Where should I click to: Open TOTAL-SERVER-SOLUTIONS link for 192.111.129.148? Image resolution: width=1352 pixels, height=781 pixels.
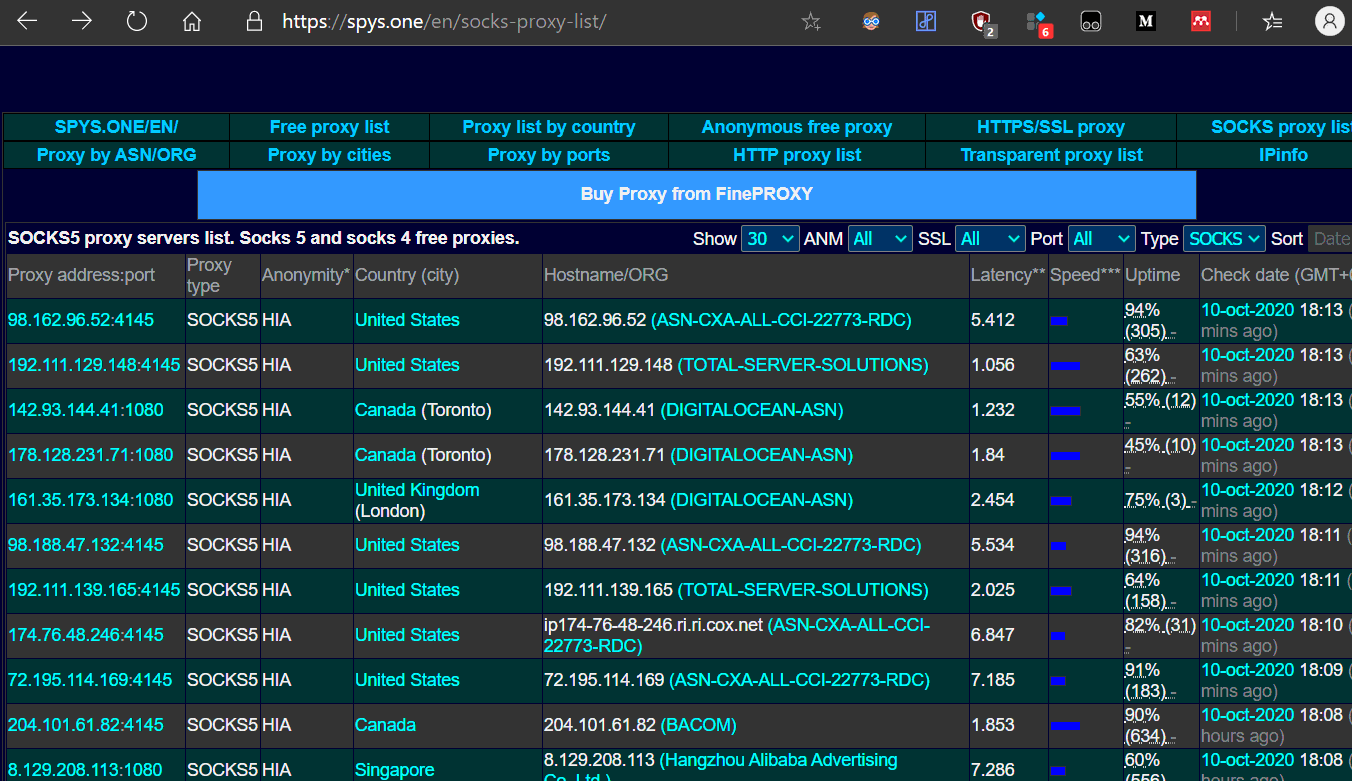click(x=803, y=365)
